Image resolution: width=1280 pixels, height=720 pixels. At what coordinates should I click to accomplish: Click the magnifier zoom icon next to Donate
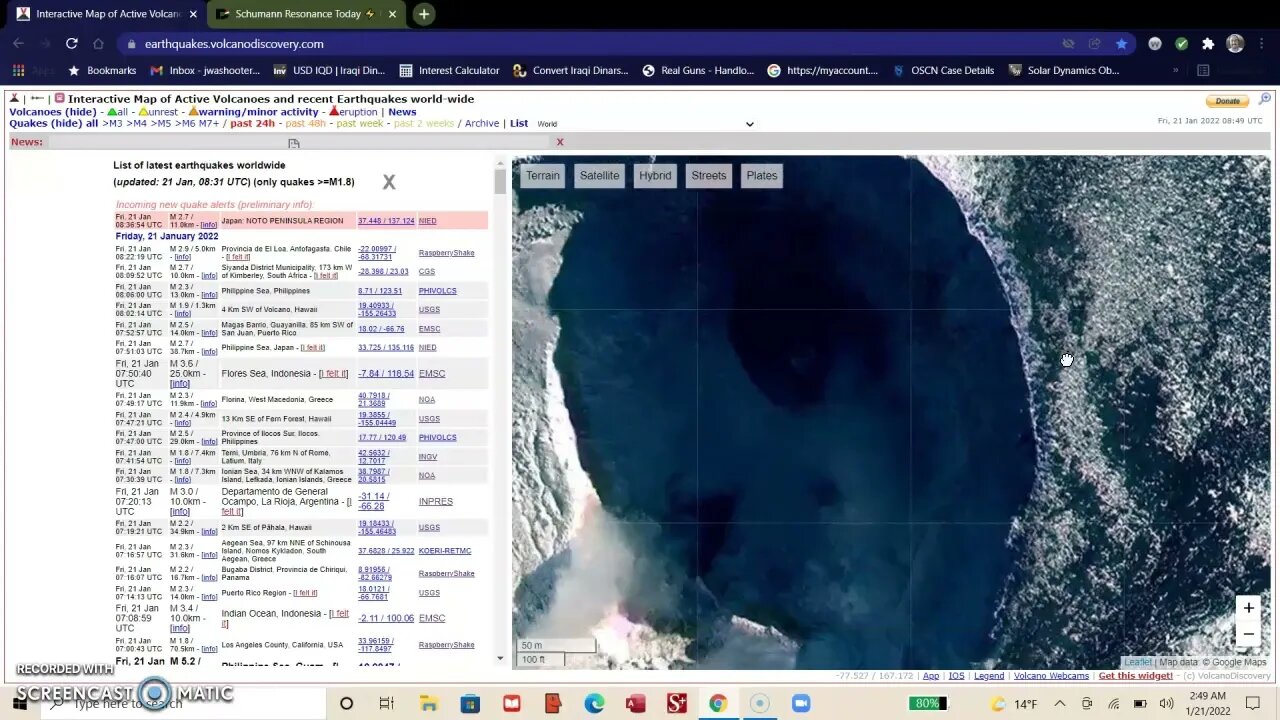coord(1265,99)
